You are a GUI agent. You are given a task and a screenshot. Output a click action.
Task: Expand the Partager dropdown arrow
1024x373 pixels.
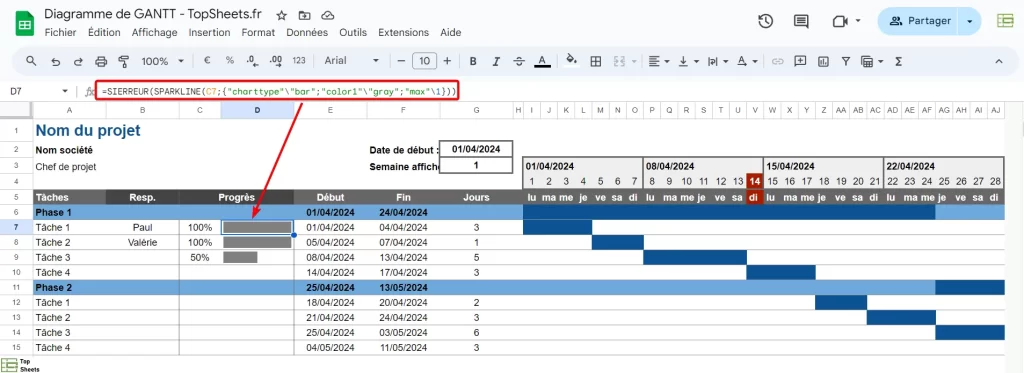[970, 21]
